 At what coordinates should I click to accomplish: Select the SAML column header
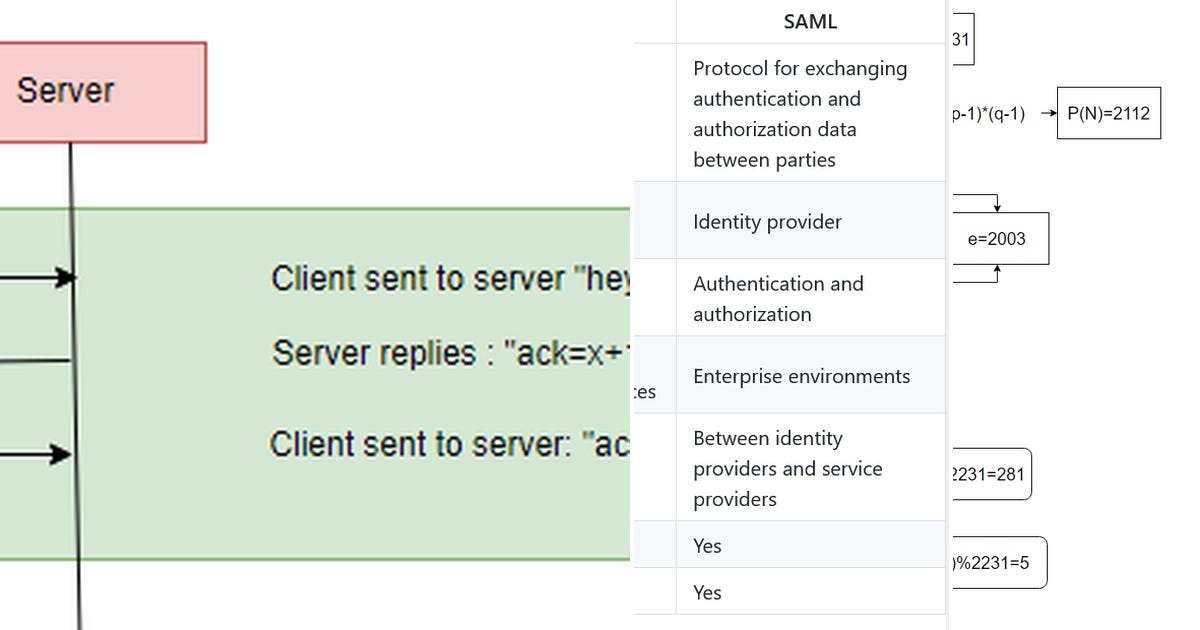point(810,22)
